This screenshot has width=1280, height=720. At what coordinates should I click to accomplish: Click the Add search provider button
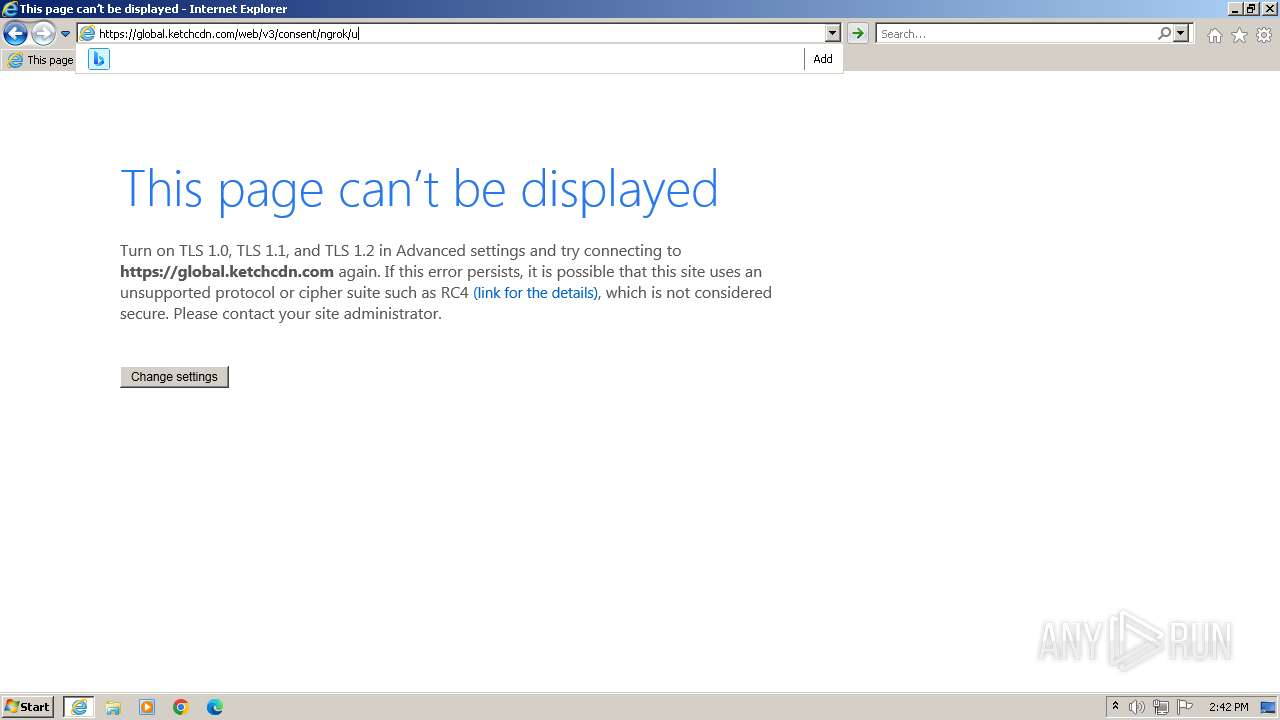823,59
